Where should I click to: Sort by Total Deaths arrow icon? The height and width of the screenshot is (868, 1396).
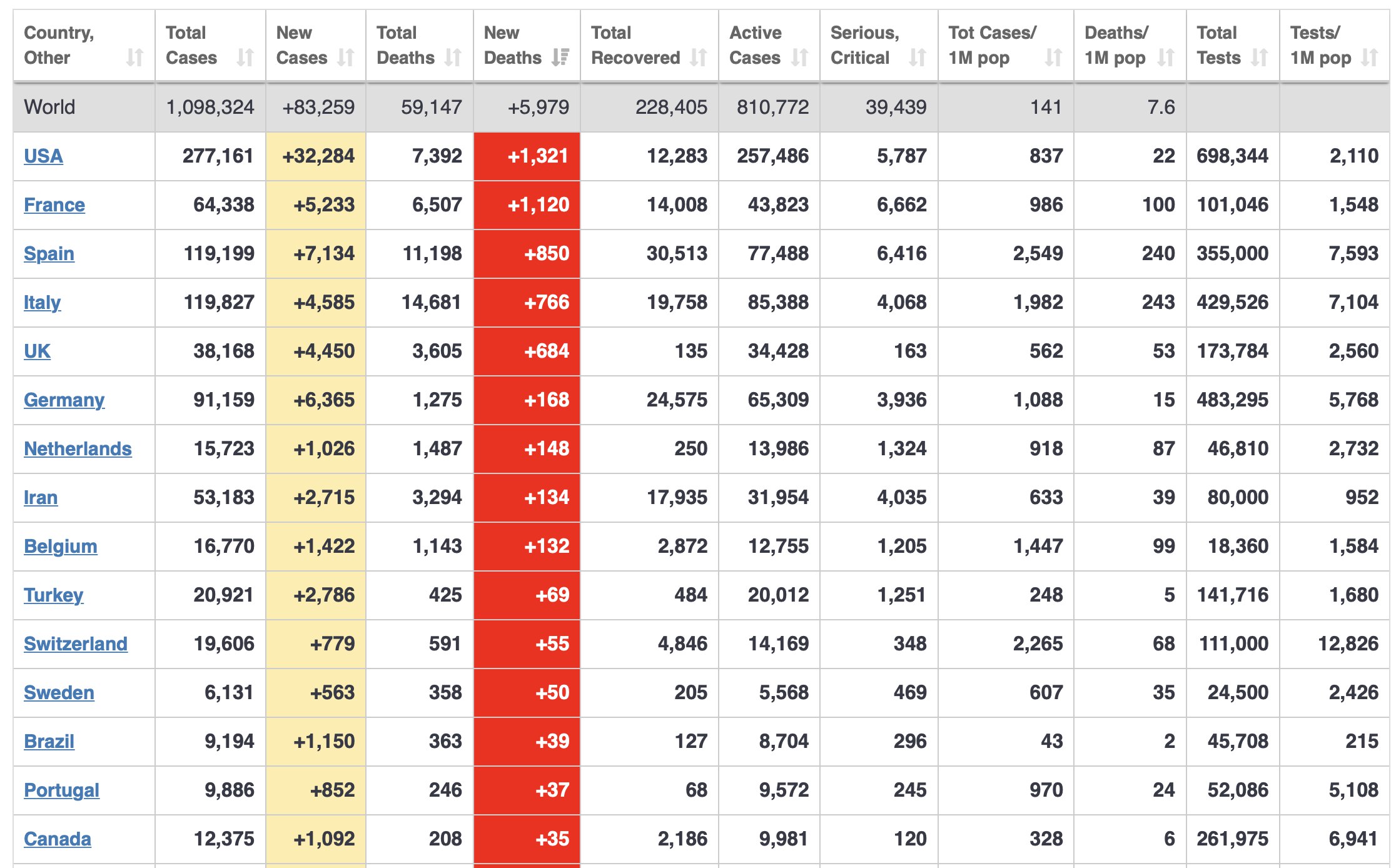453,58
